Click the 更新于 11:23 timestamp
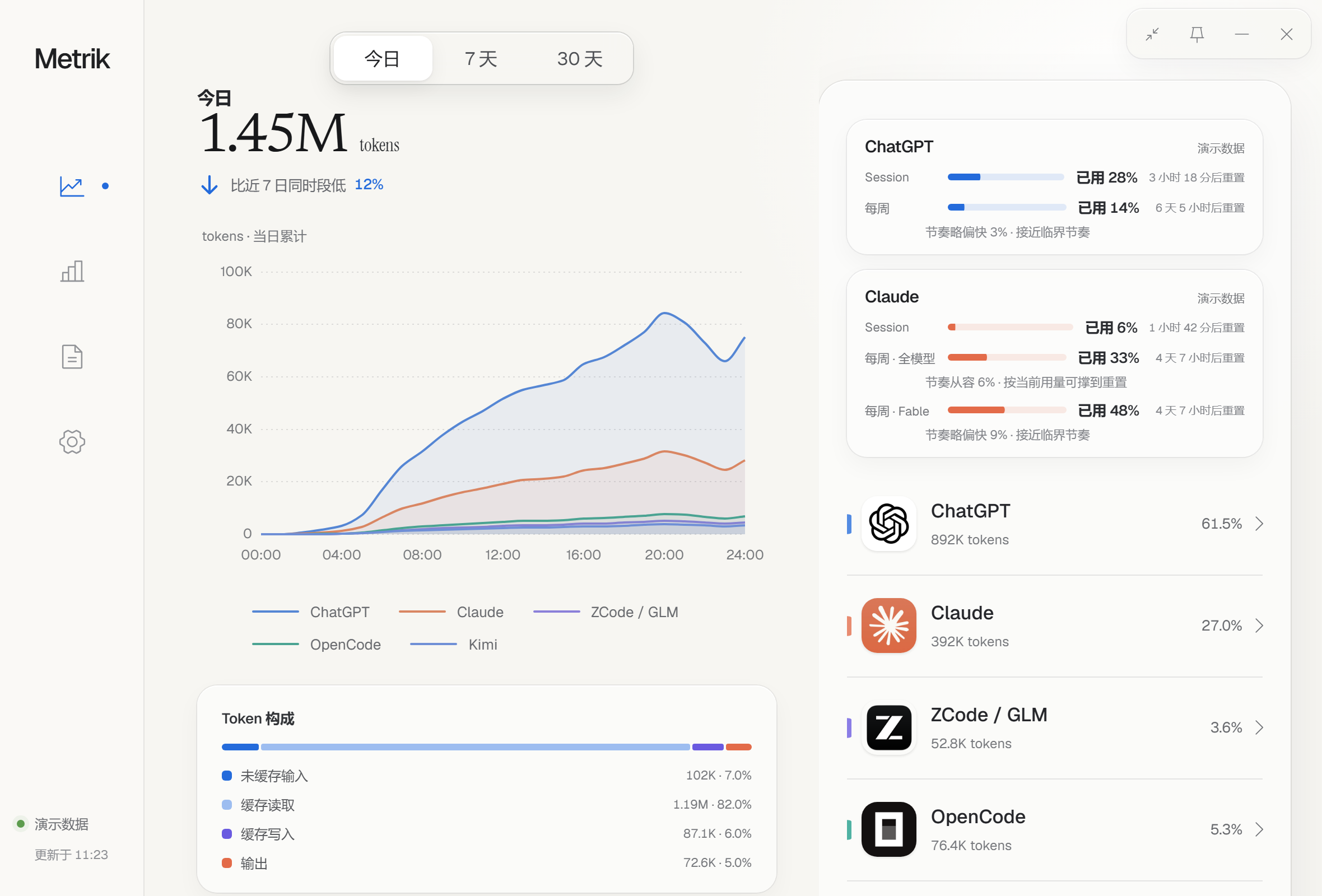Image resolution: width=1322 pixels, height=896 pixels. [x=71, y=855]
